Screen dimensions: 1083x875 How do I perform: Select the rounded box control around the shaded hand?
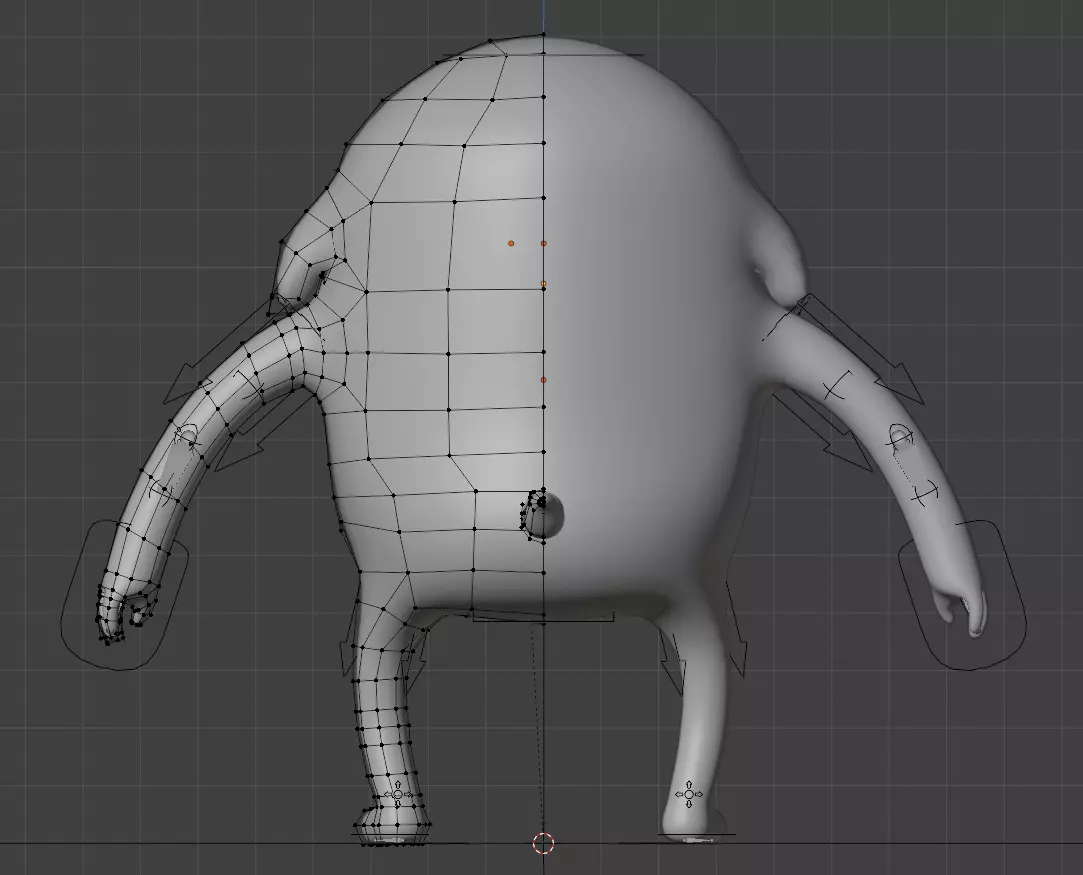click(962, 595)
